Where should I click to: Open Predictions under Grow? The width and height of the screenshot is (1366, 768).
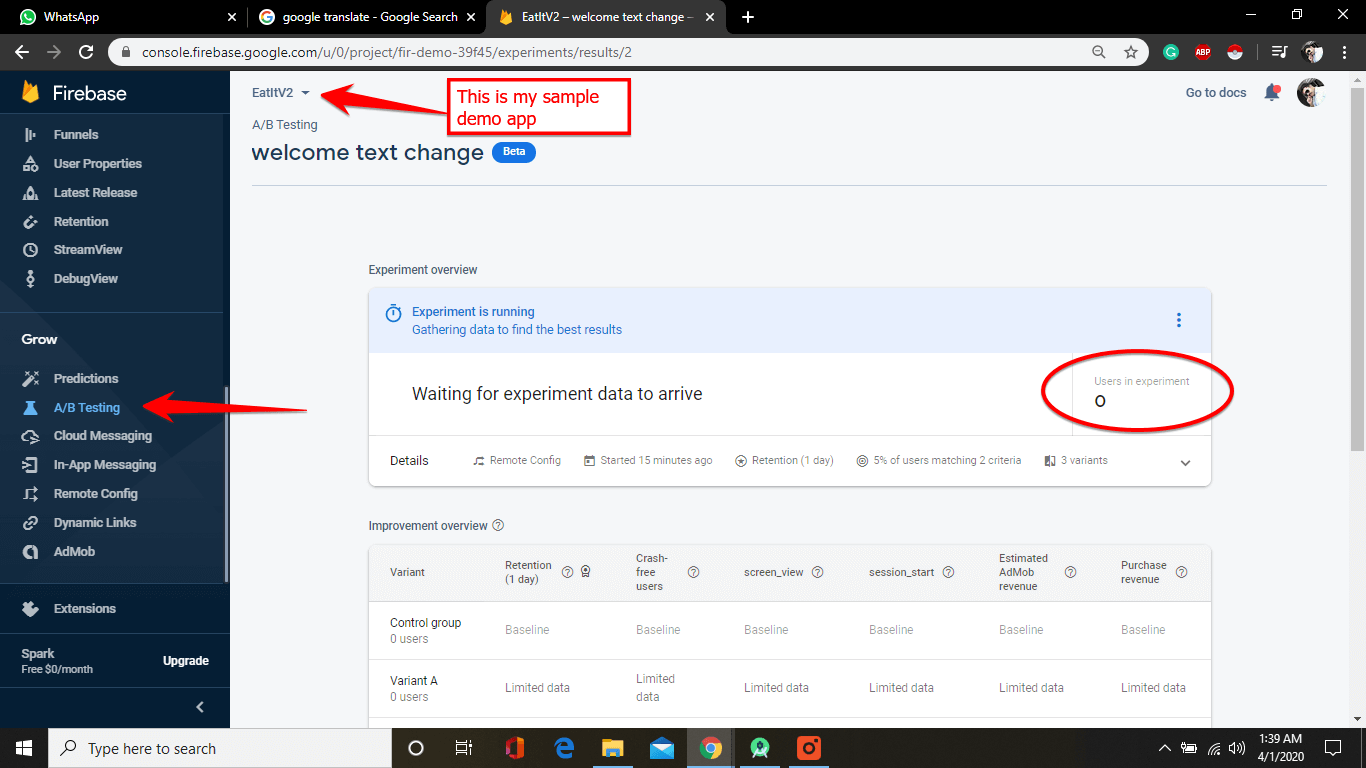[x=86, y=378]
